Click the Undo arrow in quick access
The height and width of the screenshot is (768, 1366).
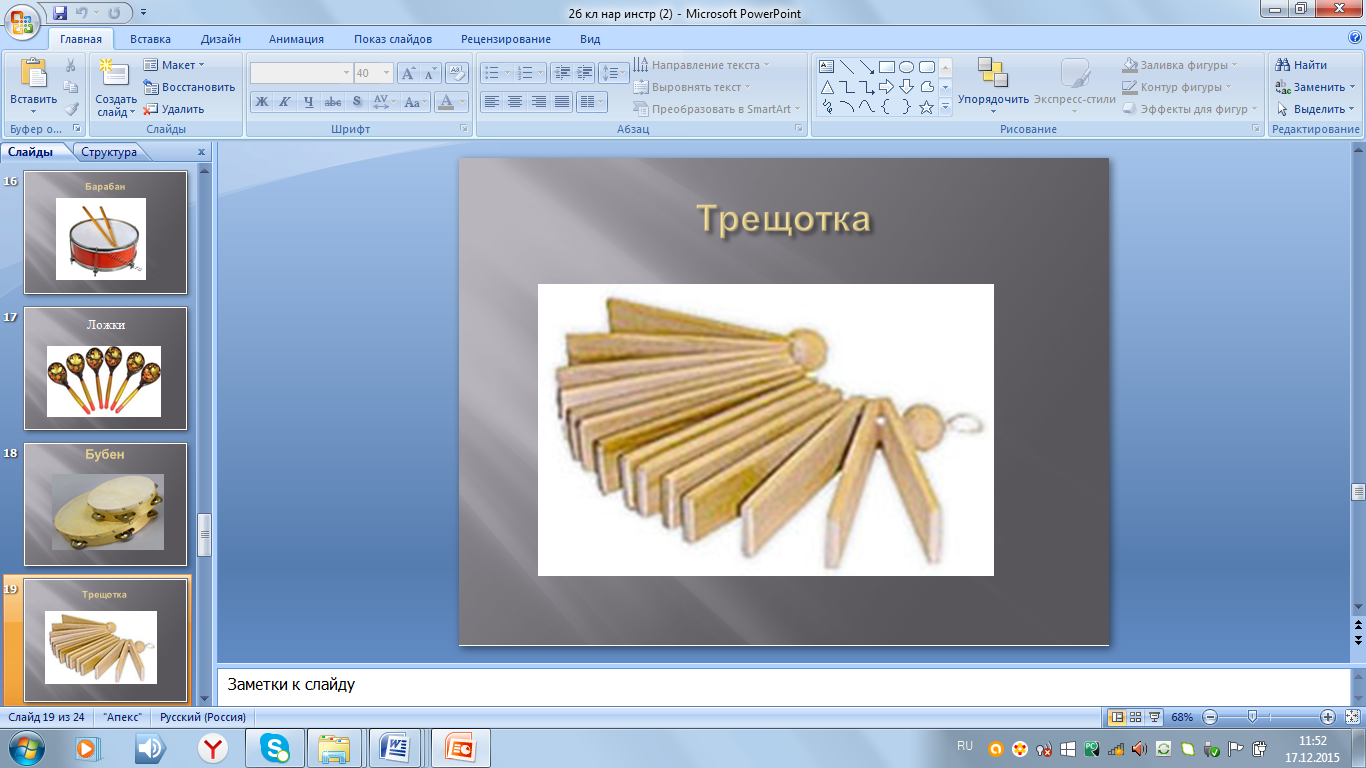point(84,13)
